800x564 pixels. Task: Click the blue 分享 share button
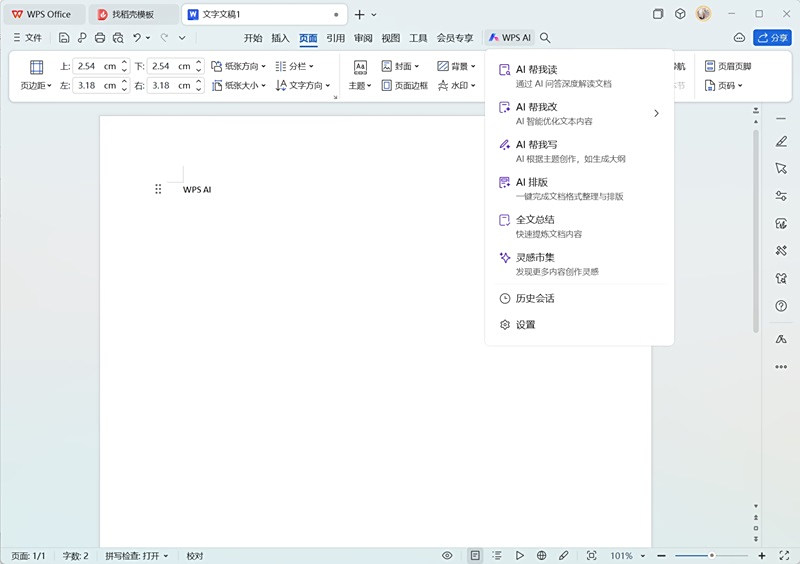tap(773, 38)
